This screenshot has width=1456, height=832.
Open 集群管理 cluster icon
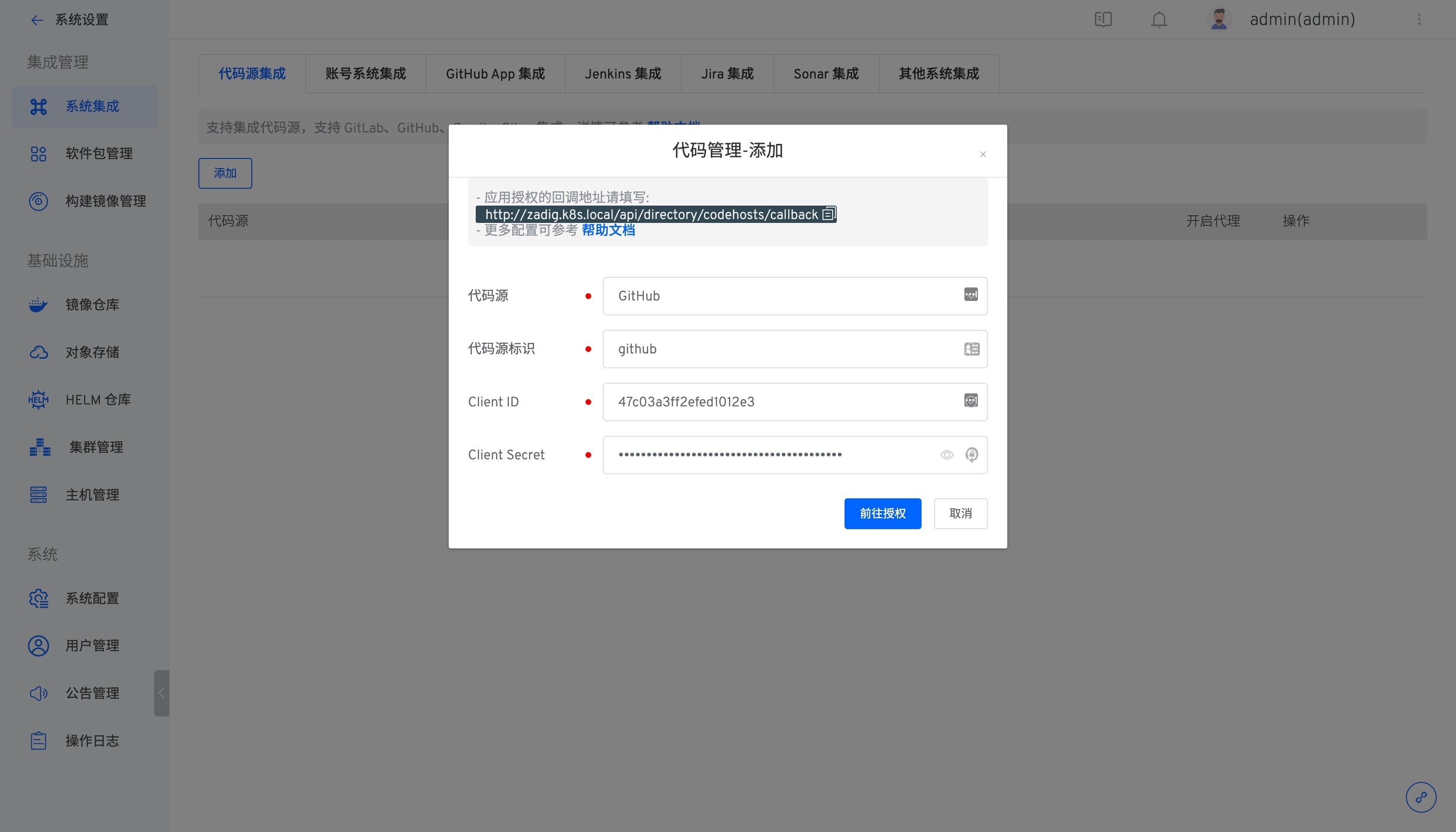pyautogui.click(x=40, y=447)
